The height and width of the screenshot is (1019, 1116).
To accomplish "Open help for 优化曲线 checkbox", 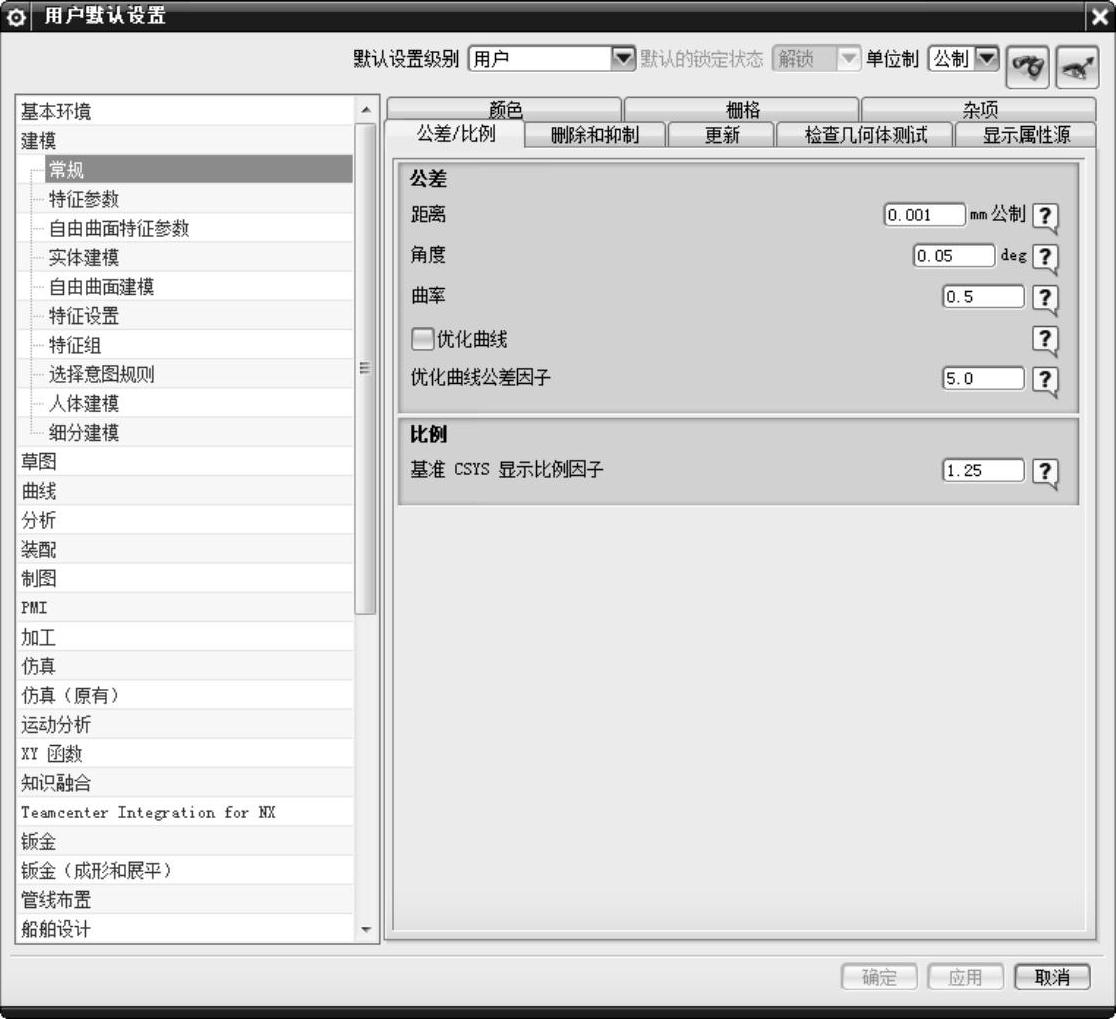I will [x=1045, y=339].
